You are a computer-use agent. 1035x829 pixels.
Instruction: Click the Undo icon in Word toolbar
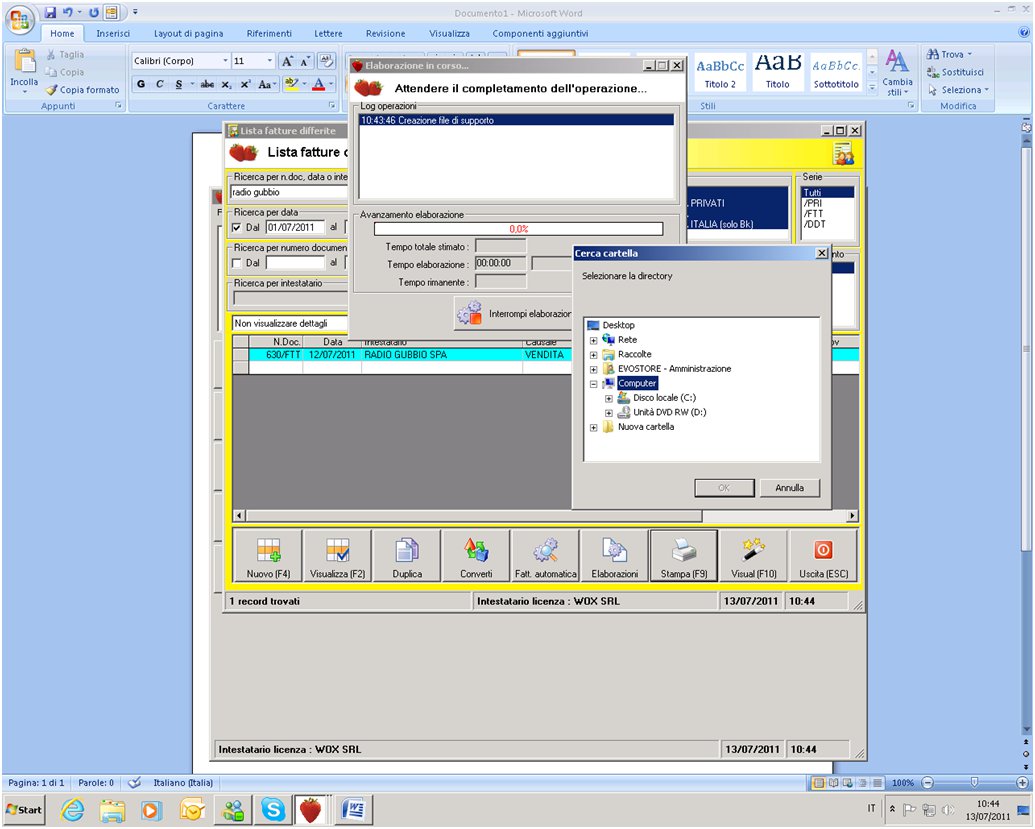[x=67, y=13]
